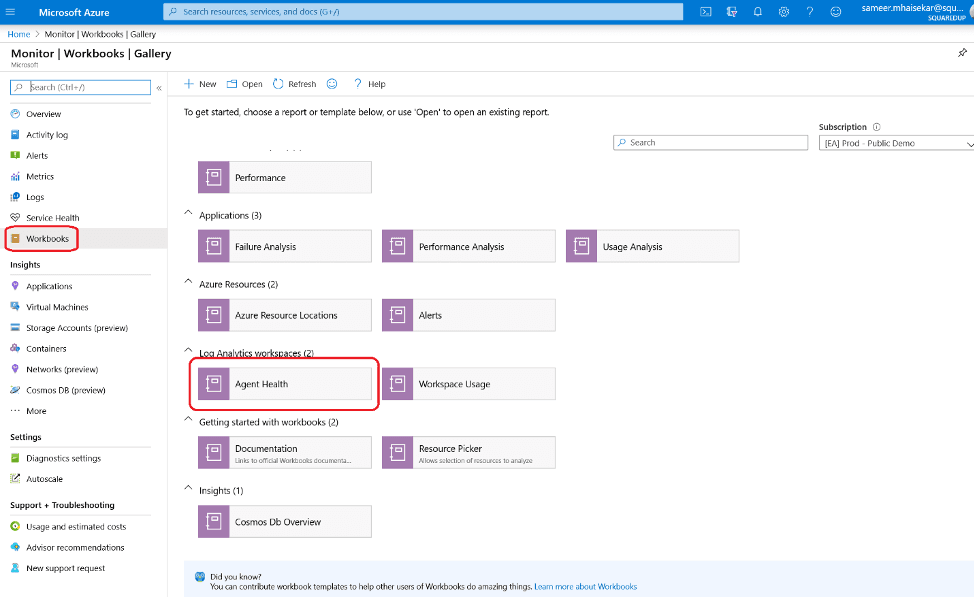Open the Usage Analysis workbook

click(x=652, y=246)
